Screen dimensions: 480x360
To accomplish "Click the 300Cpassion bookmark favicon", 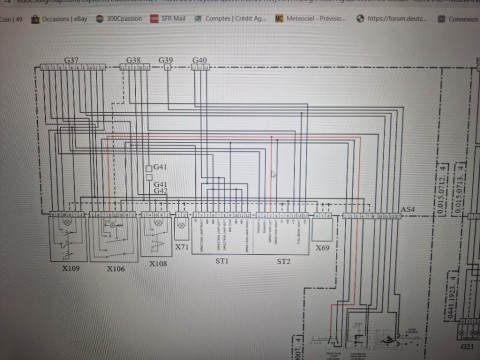I will coord(100,19).
